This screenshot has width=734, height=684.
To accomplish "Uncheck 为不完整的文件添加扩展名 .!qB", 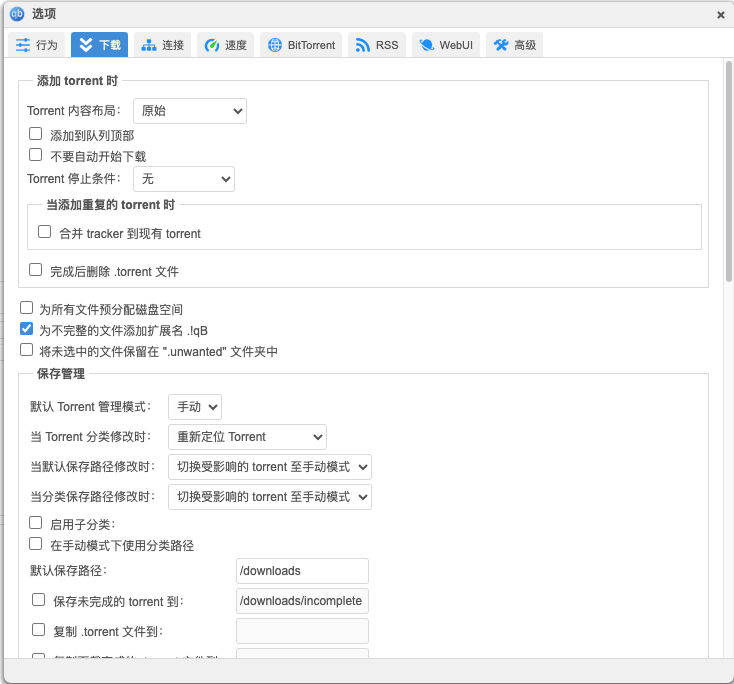I will [27, 328].
